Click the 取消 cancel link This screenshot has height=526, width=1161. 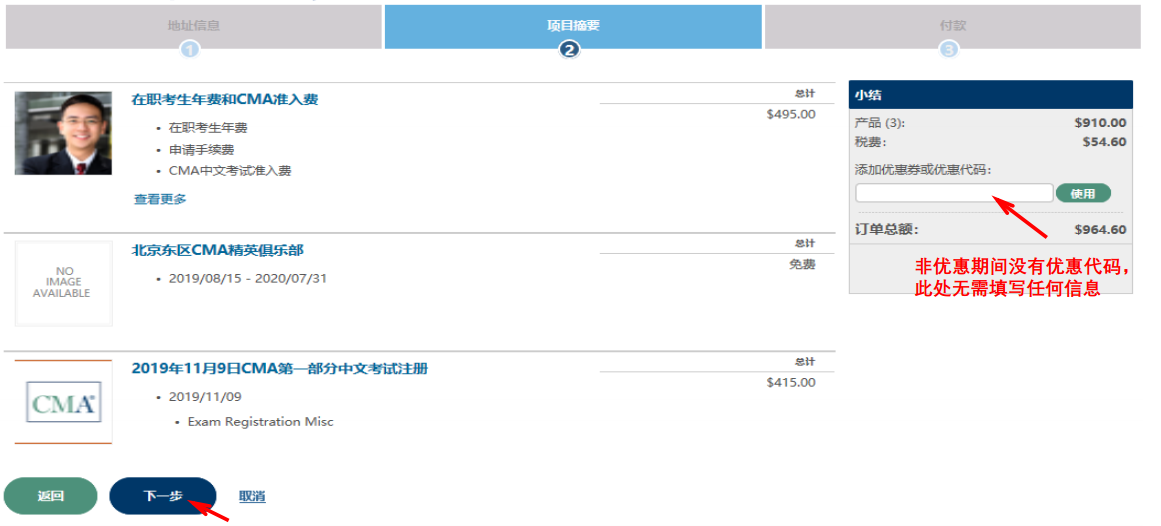[x=252, y=496]
